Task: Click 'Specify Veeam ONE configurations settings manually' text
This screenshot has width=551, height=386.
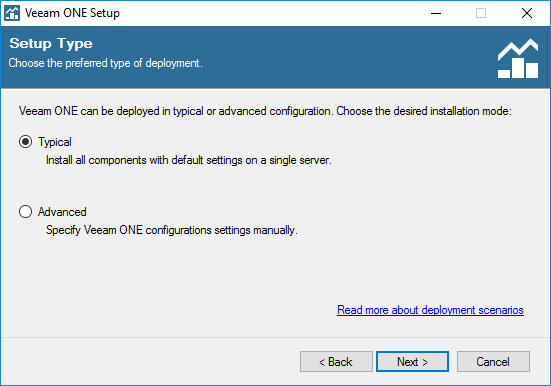Action: click(x=172, y=230)
